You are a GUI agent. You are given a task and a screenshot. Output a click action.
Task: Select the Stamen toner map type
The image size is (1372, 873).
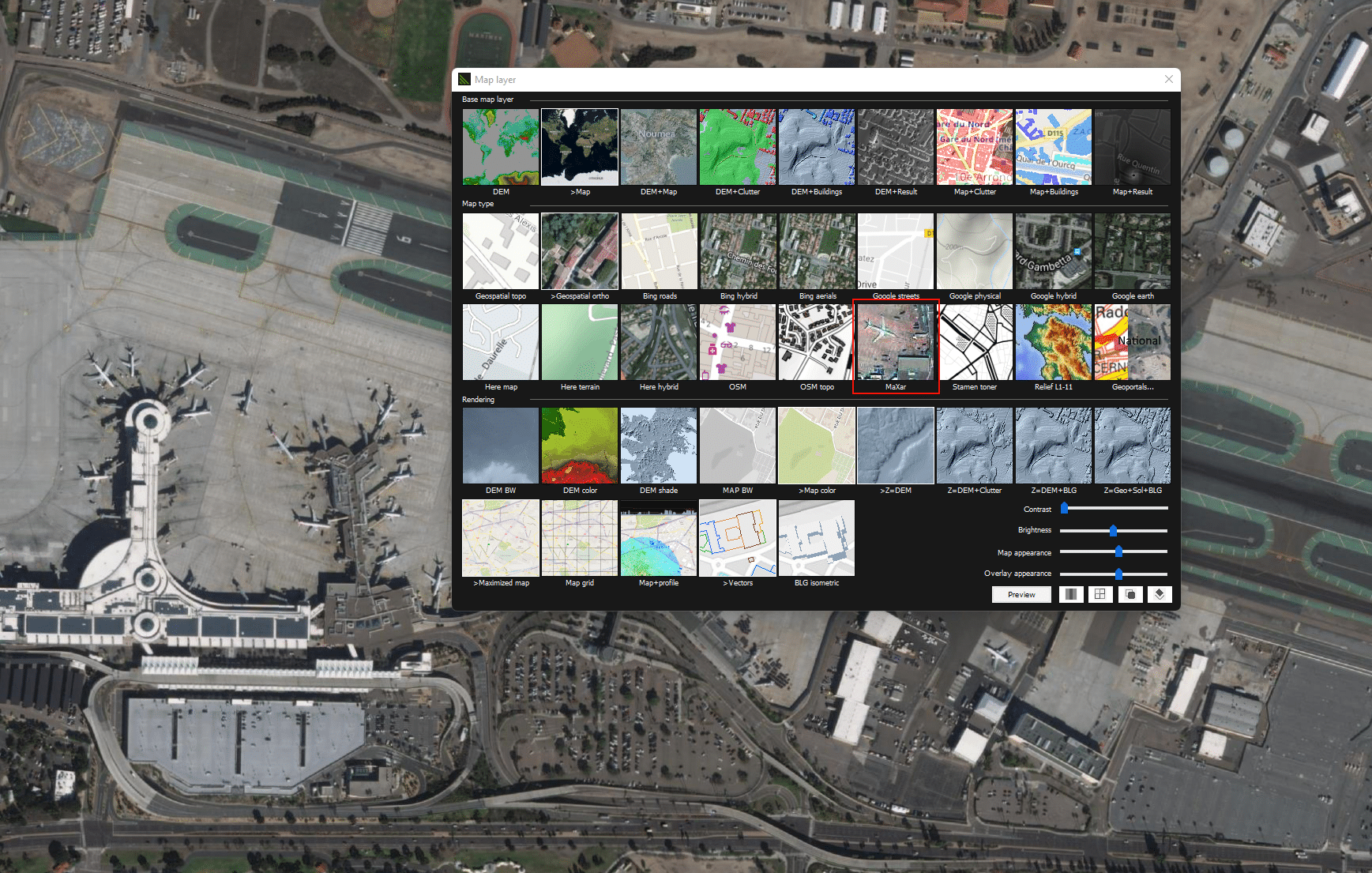(974, 341)
